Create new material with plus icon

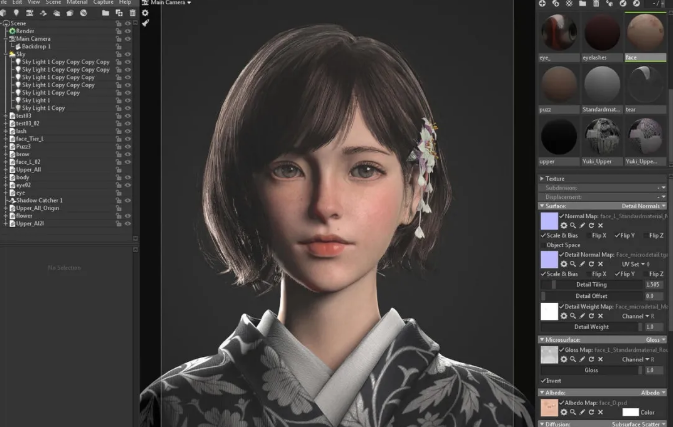[542, 3]
